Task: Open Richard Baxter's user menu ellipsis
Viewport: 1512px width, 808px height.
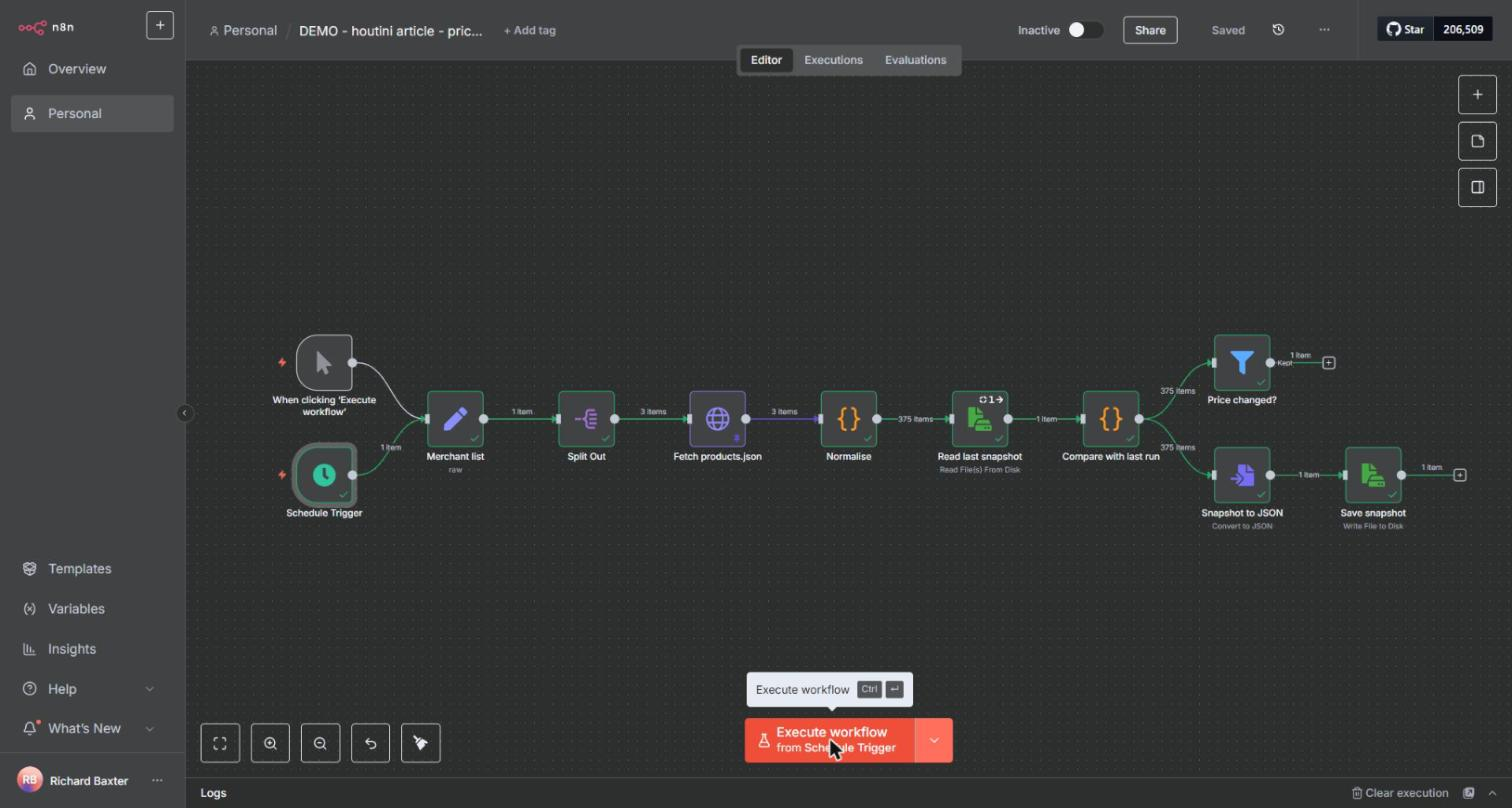Action: pos(157,781)
